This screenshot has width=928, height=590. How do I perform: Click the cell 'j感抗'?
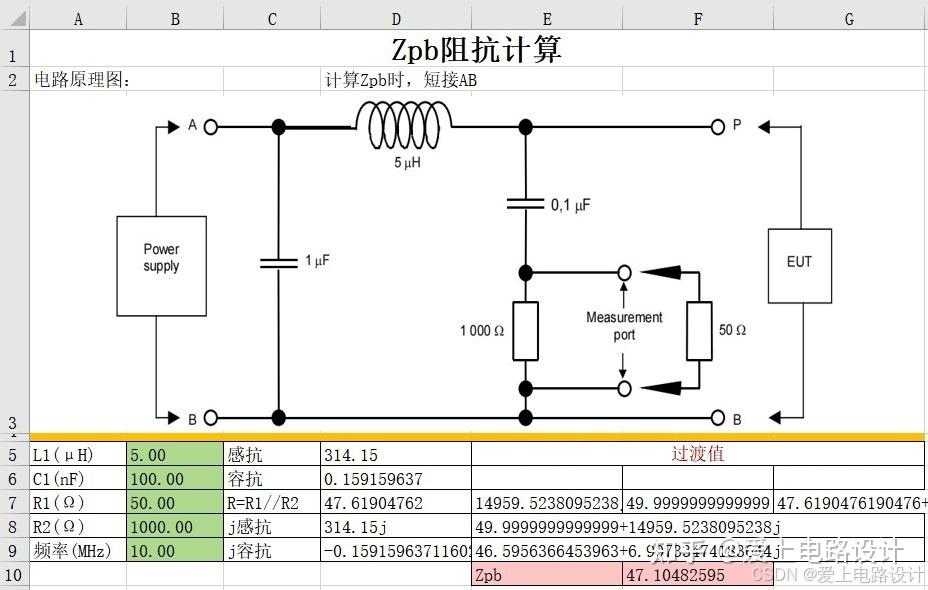point(272,526)
